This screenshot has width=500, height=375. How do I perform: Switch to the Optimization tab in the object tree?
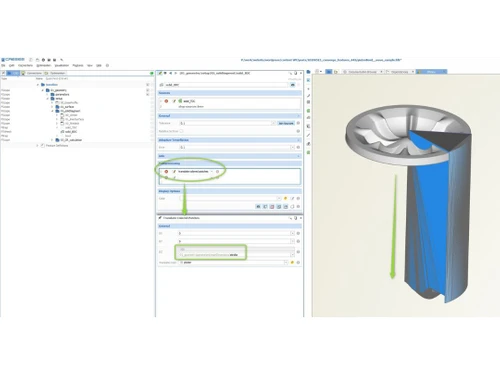[x=55, y=73]
